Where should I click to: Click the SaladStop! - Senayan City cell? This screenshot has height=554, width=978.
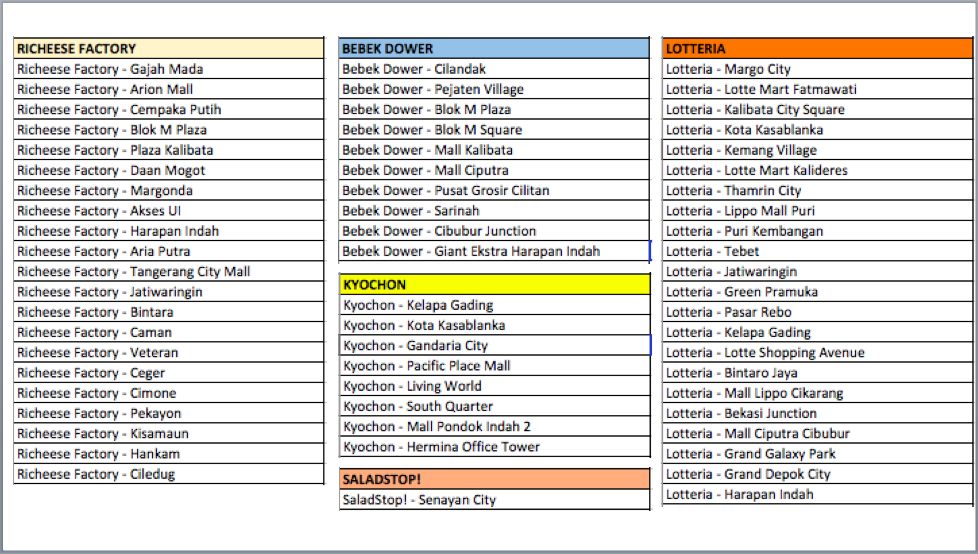(x=494, y=500)
